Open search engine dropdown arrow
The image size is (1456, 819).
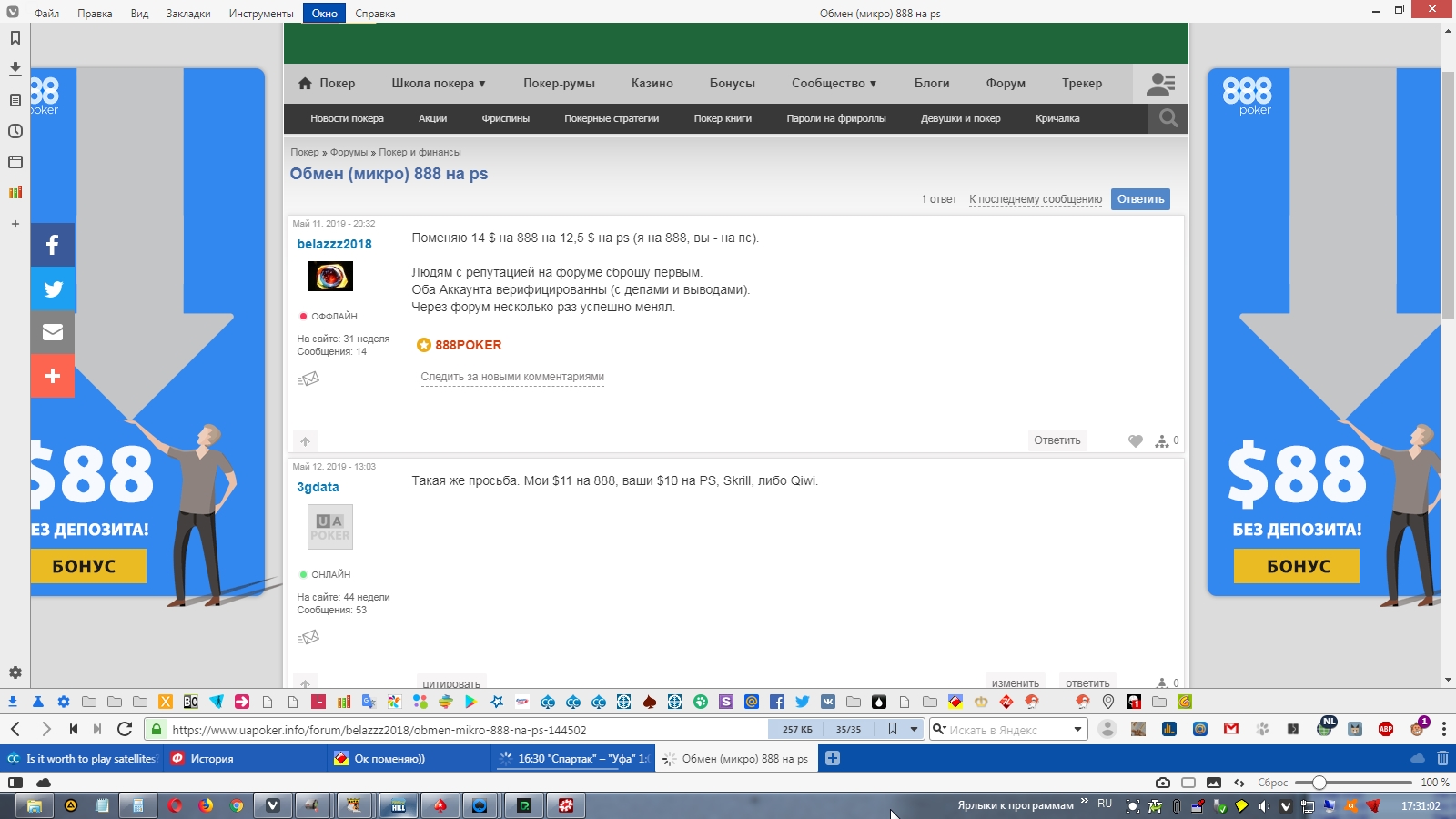(1077, 729)
